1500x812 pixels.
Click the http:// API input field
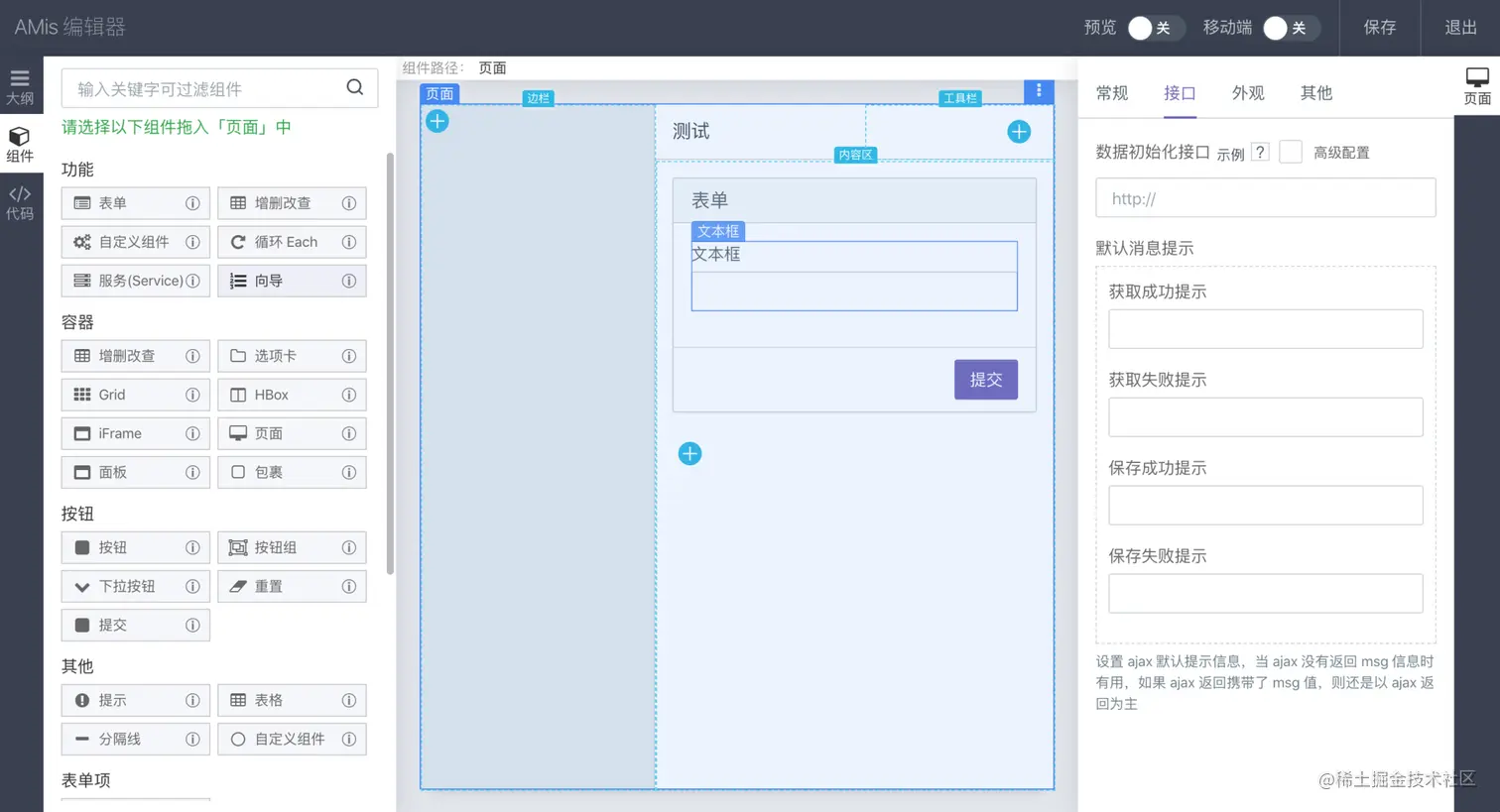tap(1264, 197)
